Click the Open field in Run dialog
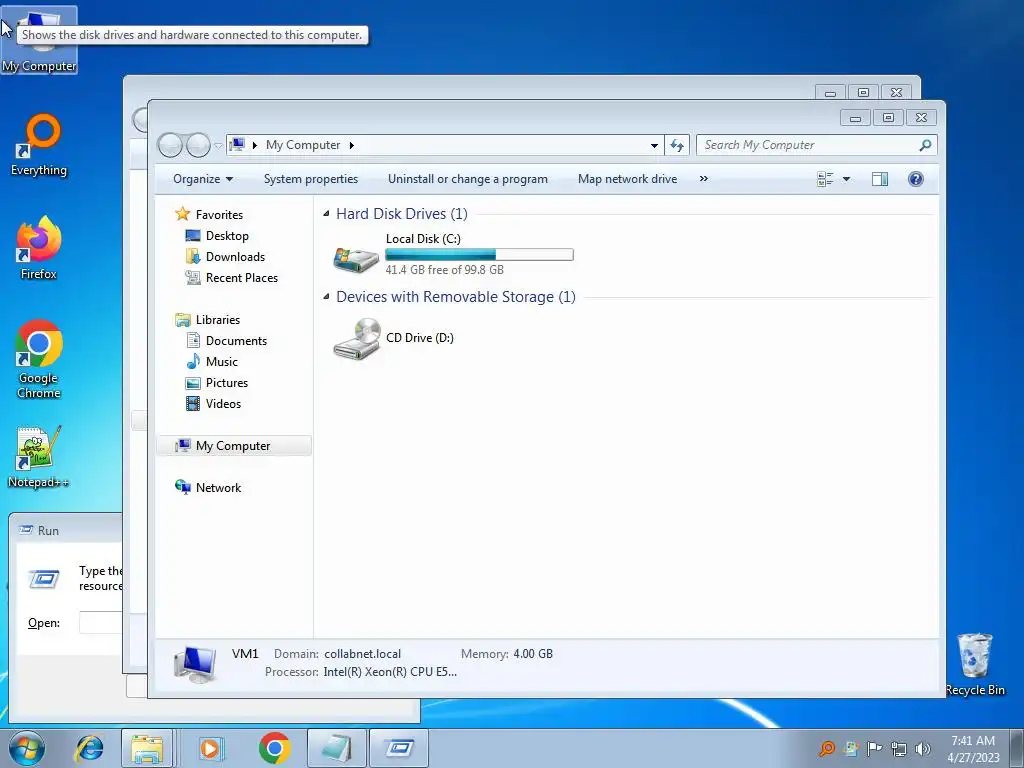Viewport: 1024px width, 768px height. coord(101,622)
